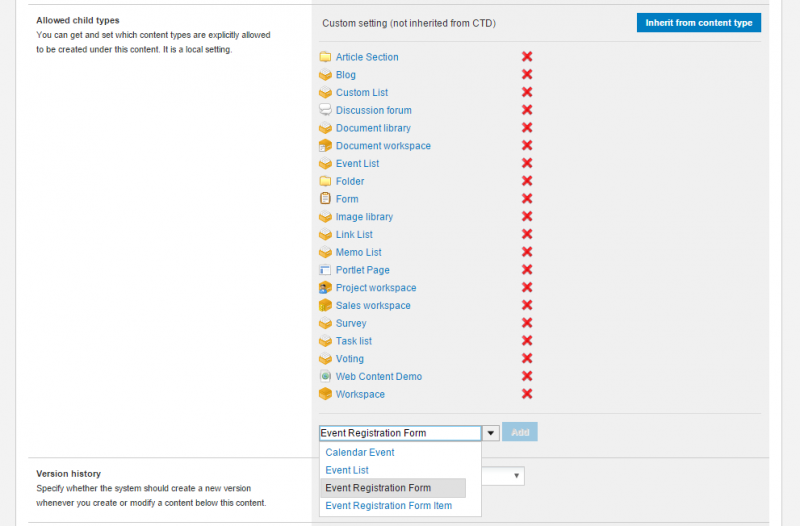Remove Voting with its red X

(527, 358)
